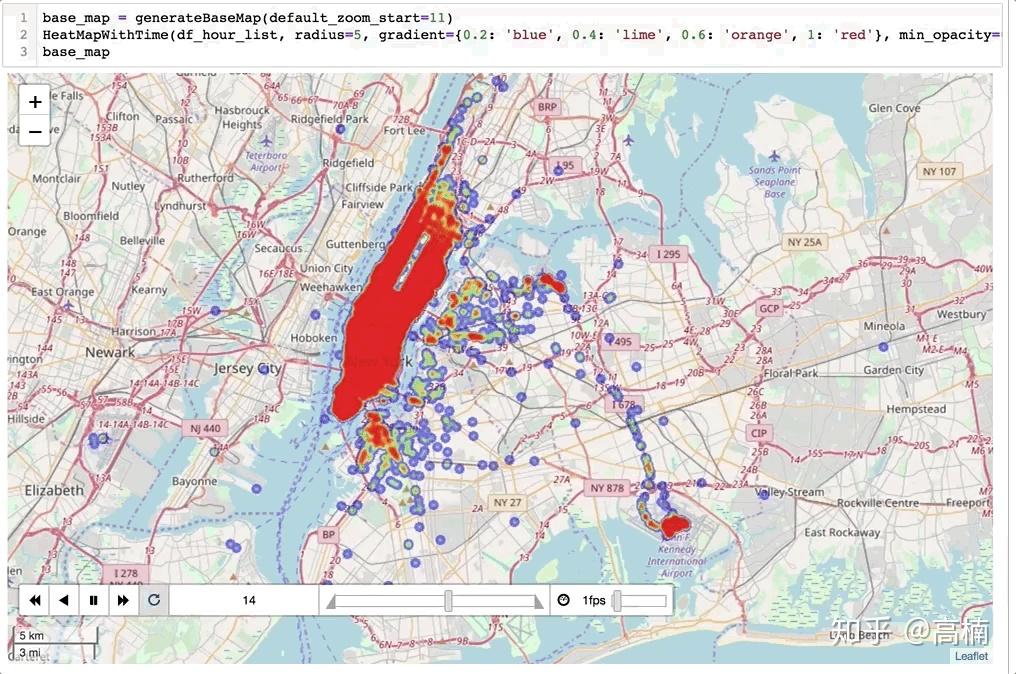Image resolution: width=1016 pixels, height=674 pixels.
Task: Skip to the first time frame
Action: [35, 600]
